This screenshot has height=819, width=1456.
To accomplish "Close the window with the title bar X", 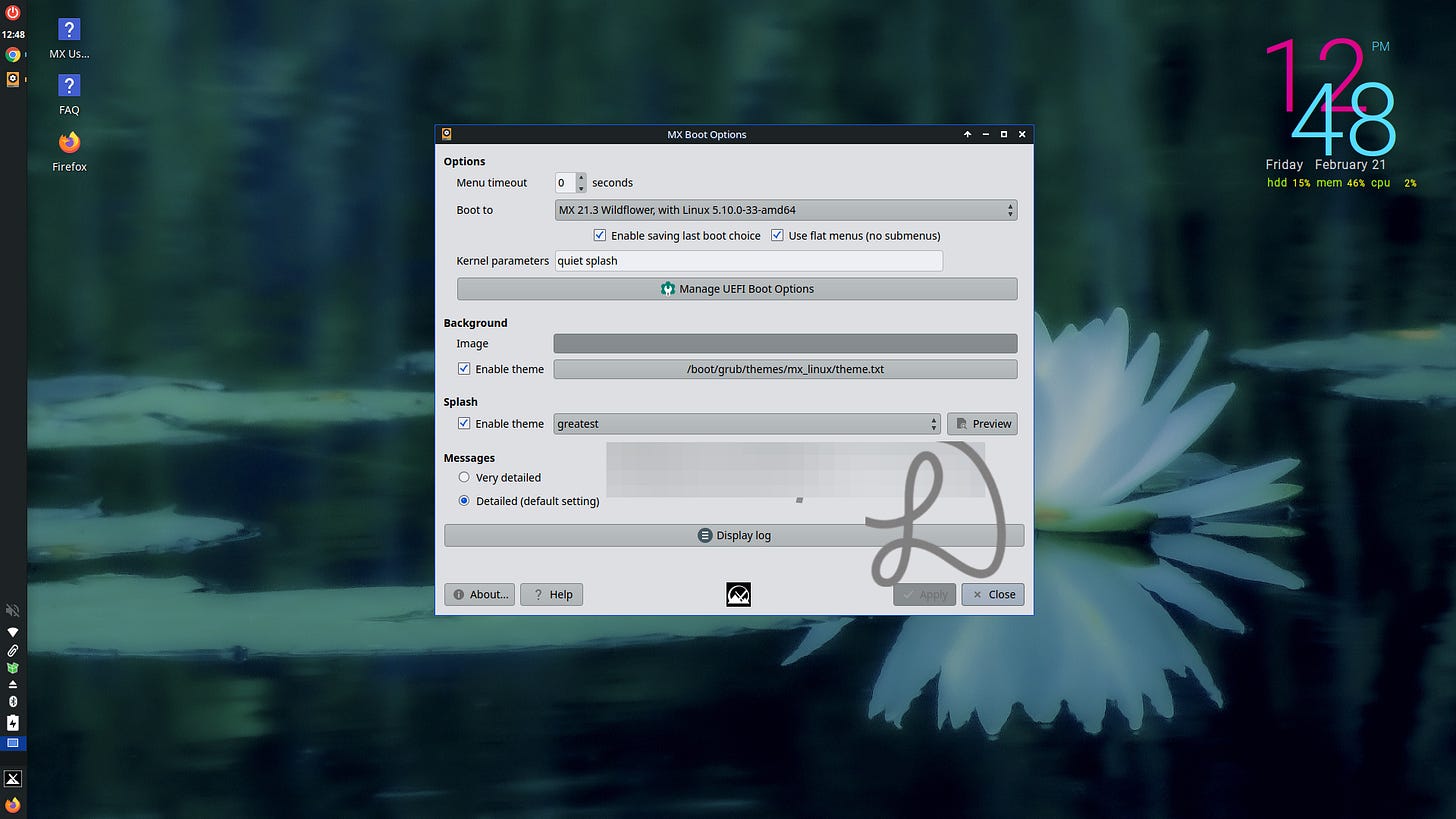I will (x=1022, y=134).
